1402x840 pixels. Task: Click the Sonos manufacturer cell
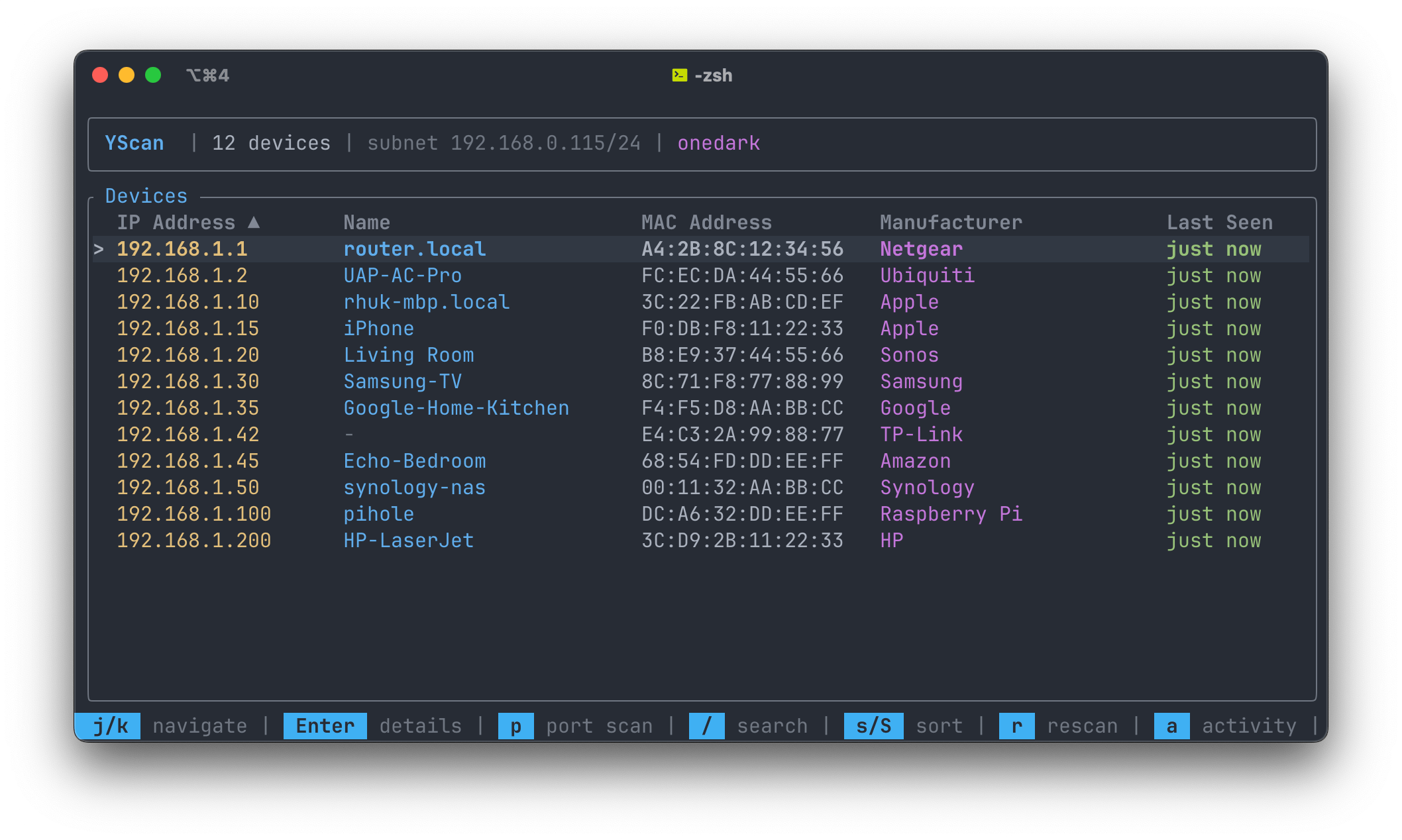tap(910, 355)
